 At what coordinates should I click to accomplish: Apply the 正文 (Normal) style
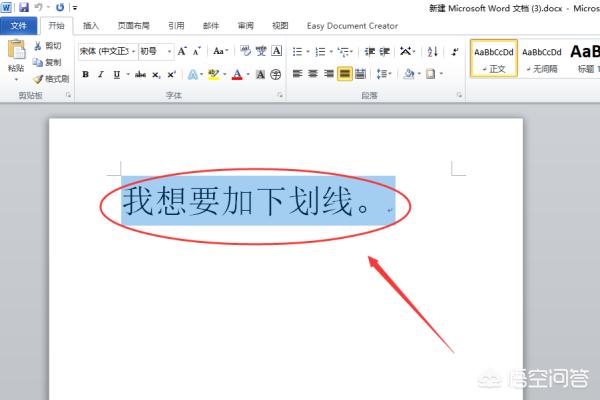[x=494, y=59]
